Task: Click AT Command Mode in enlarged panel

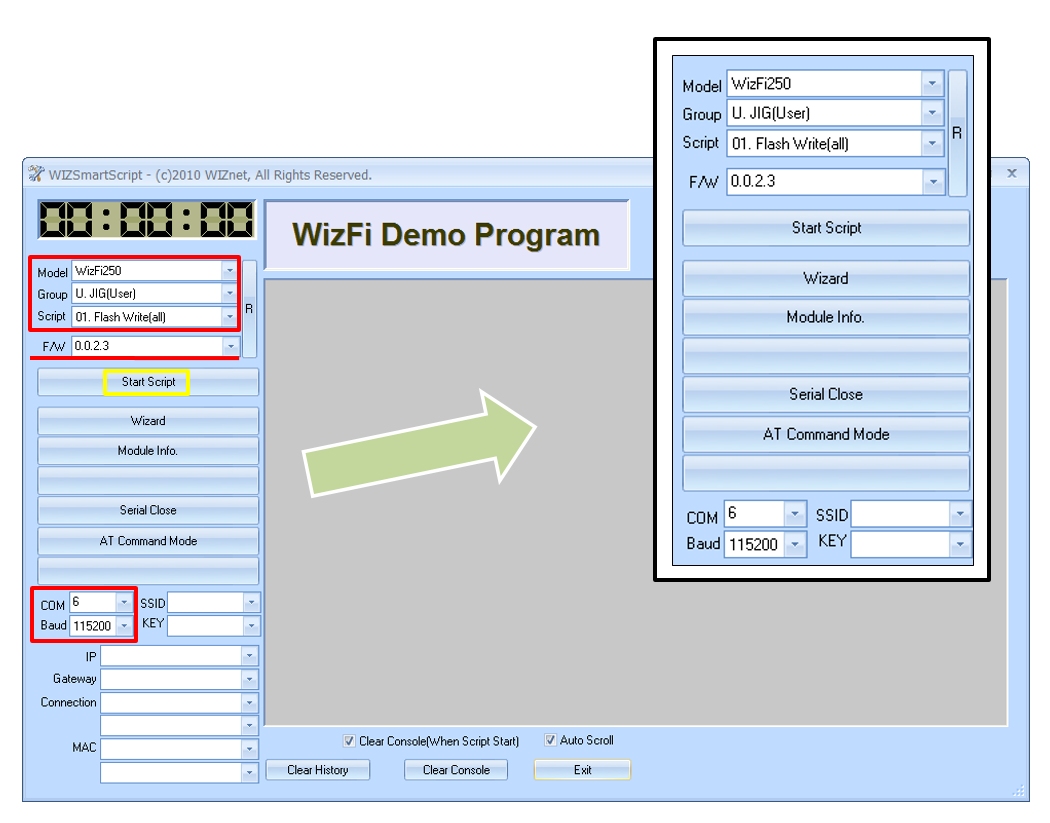Action: pos(826,435)
